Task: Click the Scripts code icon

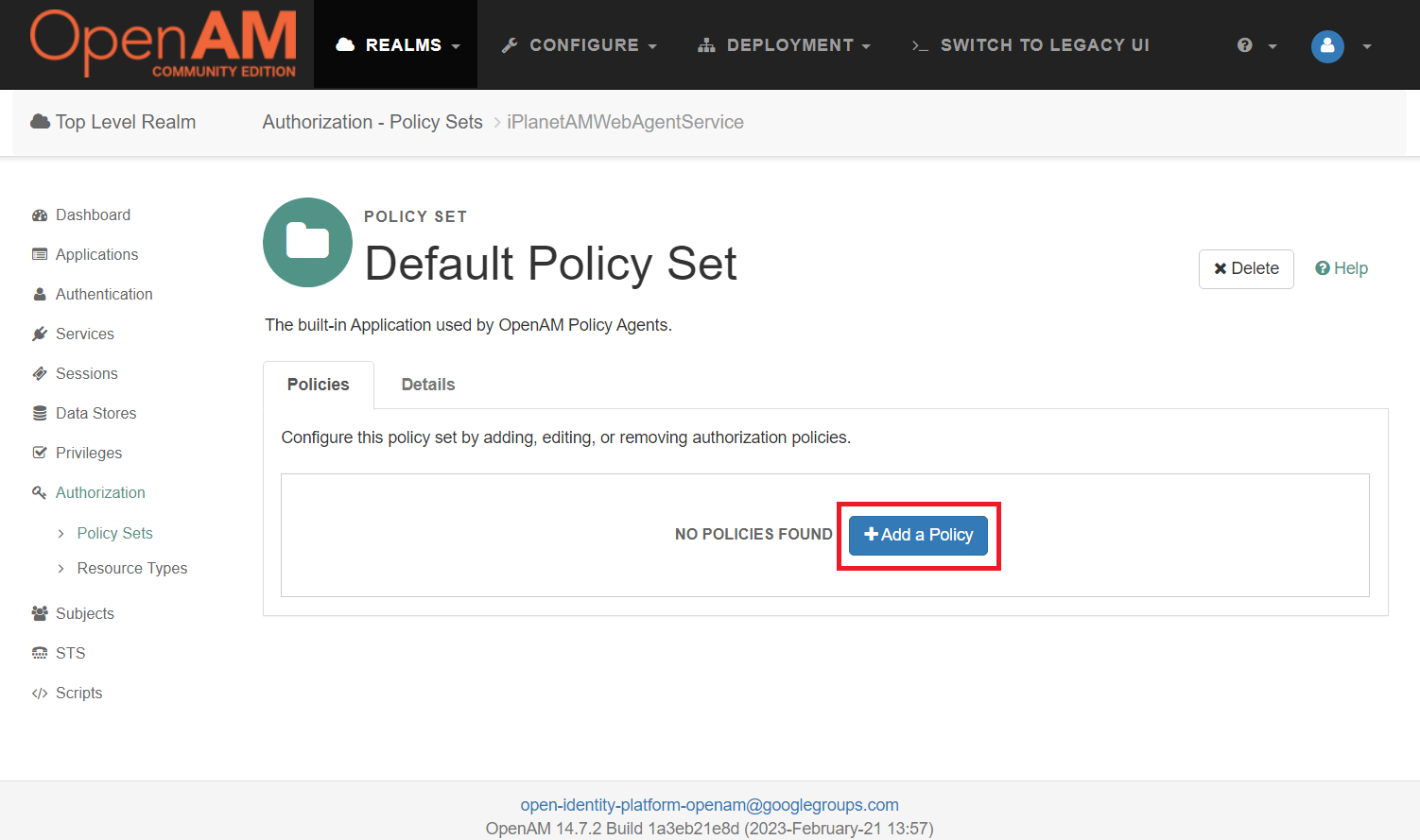Action: (x=40, y=694)
